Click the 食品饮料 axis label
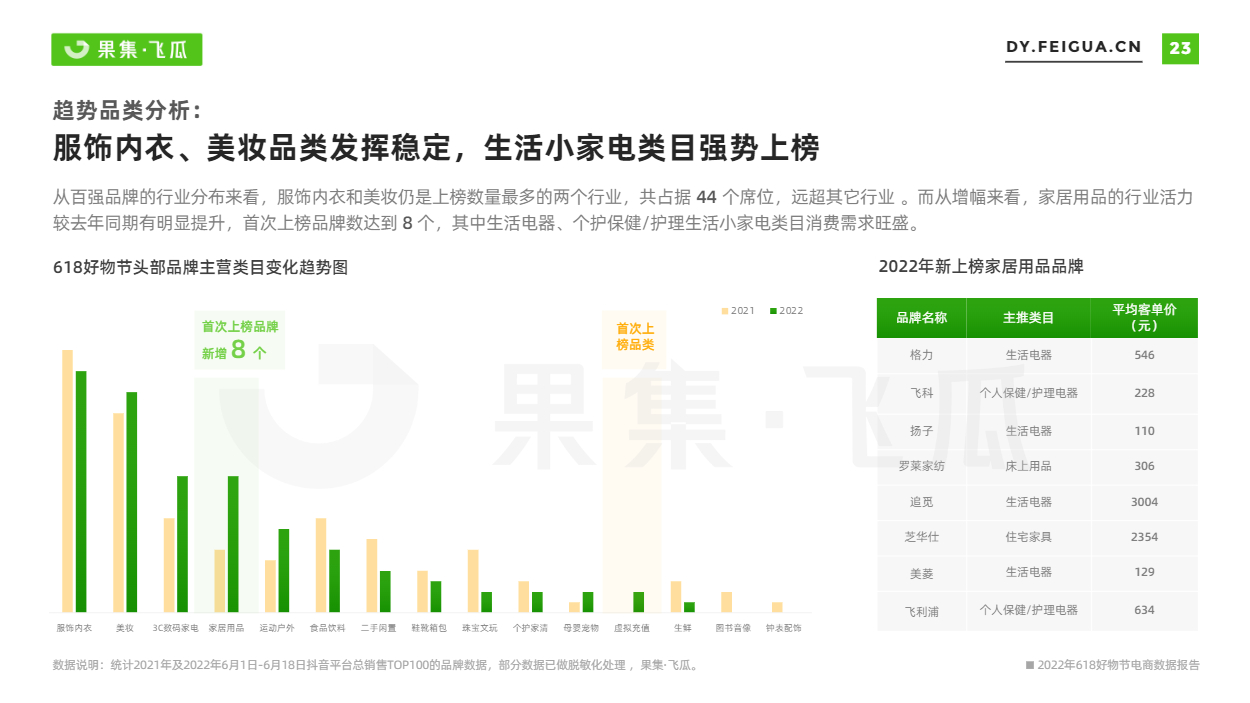Image resolution: width=1250 pixels, height=703 pixels. pyautogui.click(x=327, y=628)
